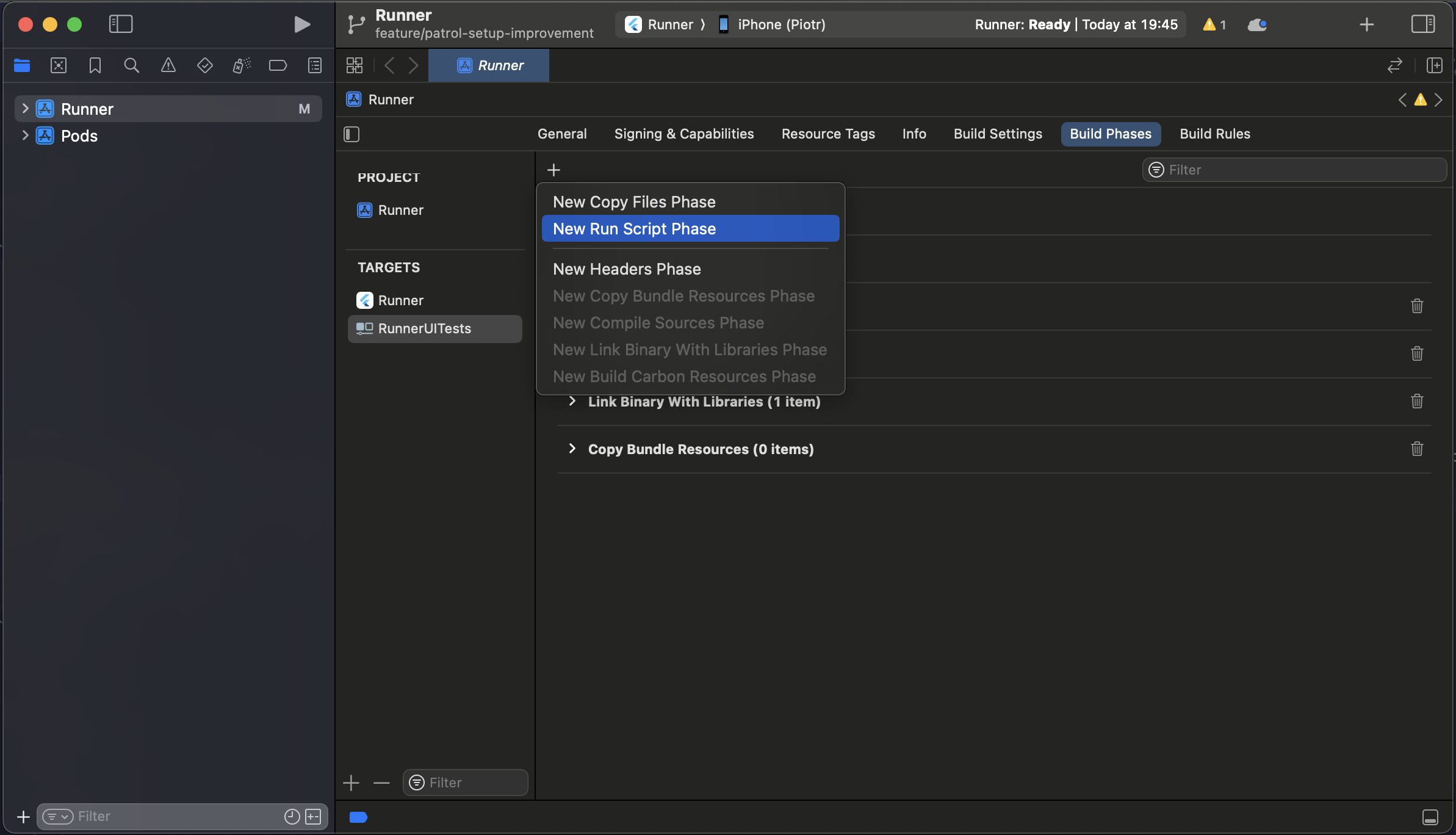1456x835 pixels.
Task: Open Signing and Capabilities tab
Action: tap(684, 133)
